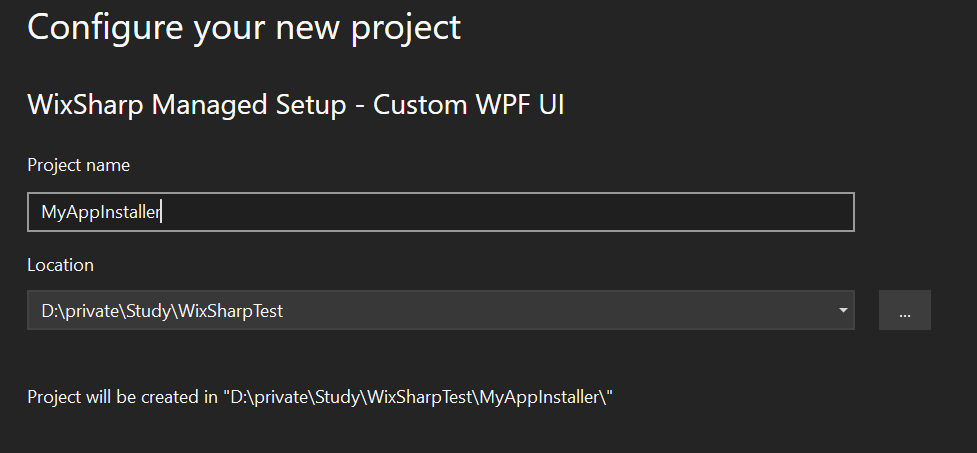Select the Configure your new project heading

pos(244,28)
